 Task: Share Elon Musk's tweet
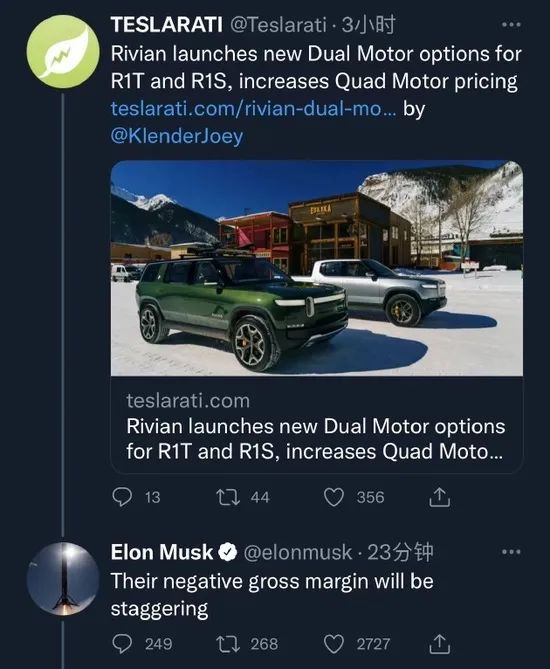(439, 644)
